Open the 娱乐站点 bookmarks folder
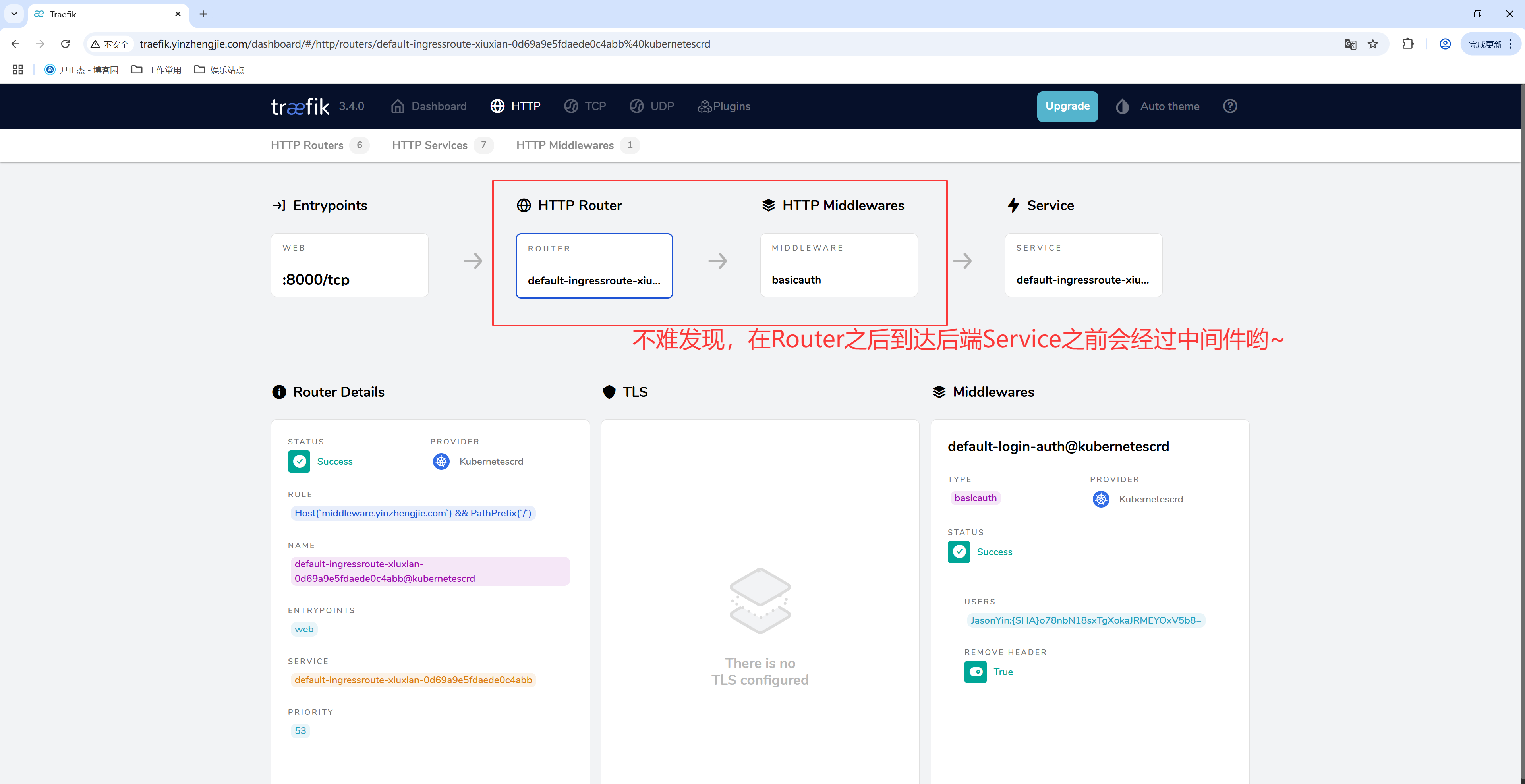This screenshot has width=1525, height=784. 219,70
